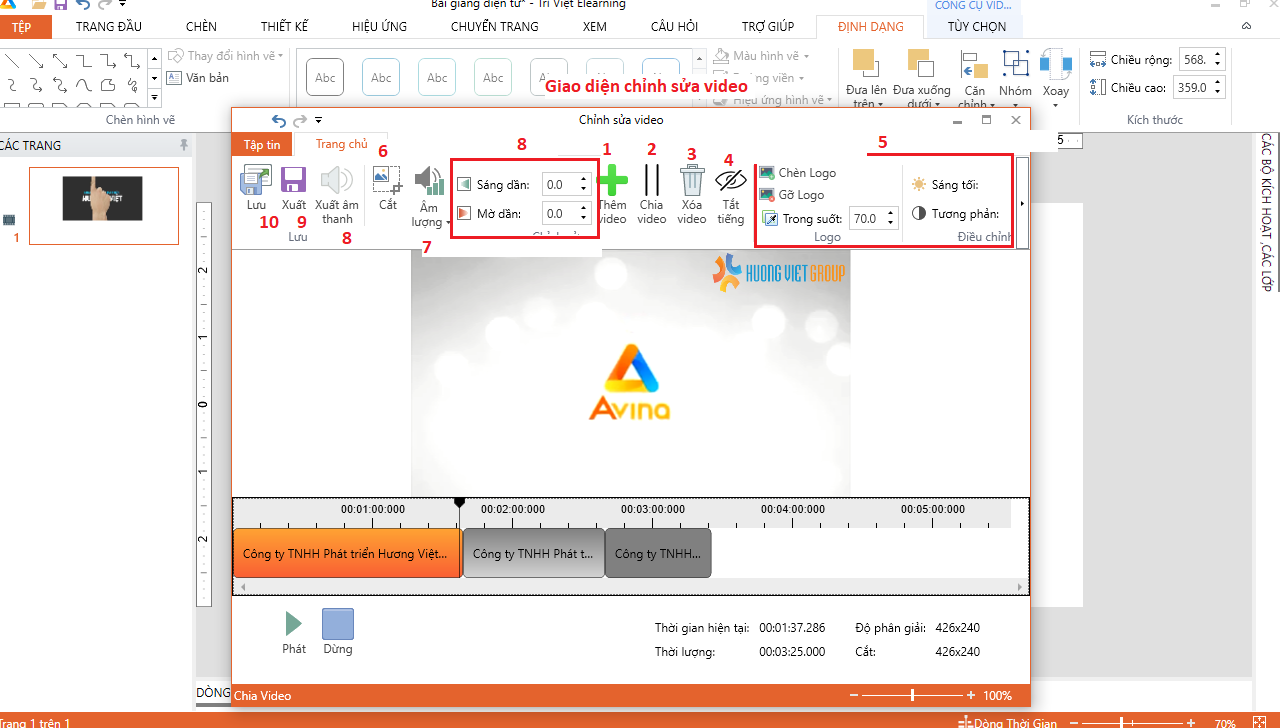Click the Sáng dần fade-in icon
The height and width of the screenshot is (728, 1280).
tap(464, 185)
